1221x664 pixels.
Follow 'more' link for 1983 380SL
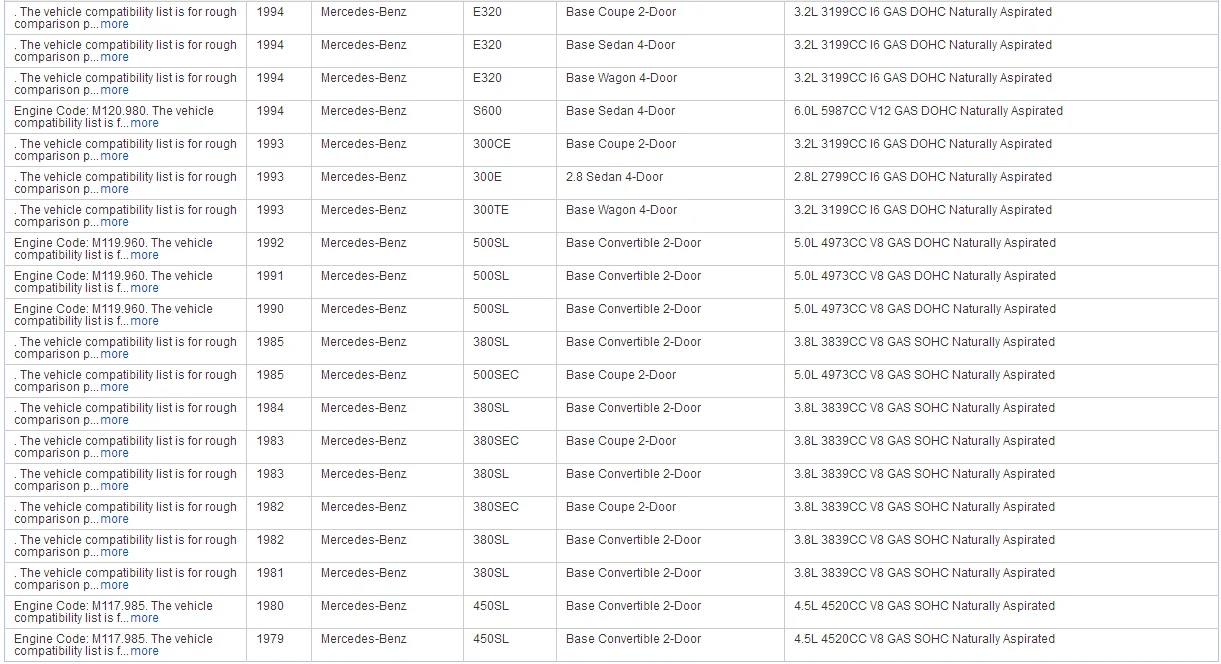tap(114, 486)
